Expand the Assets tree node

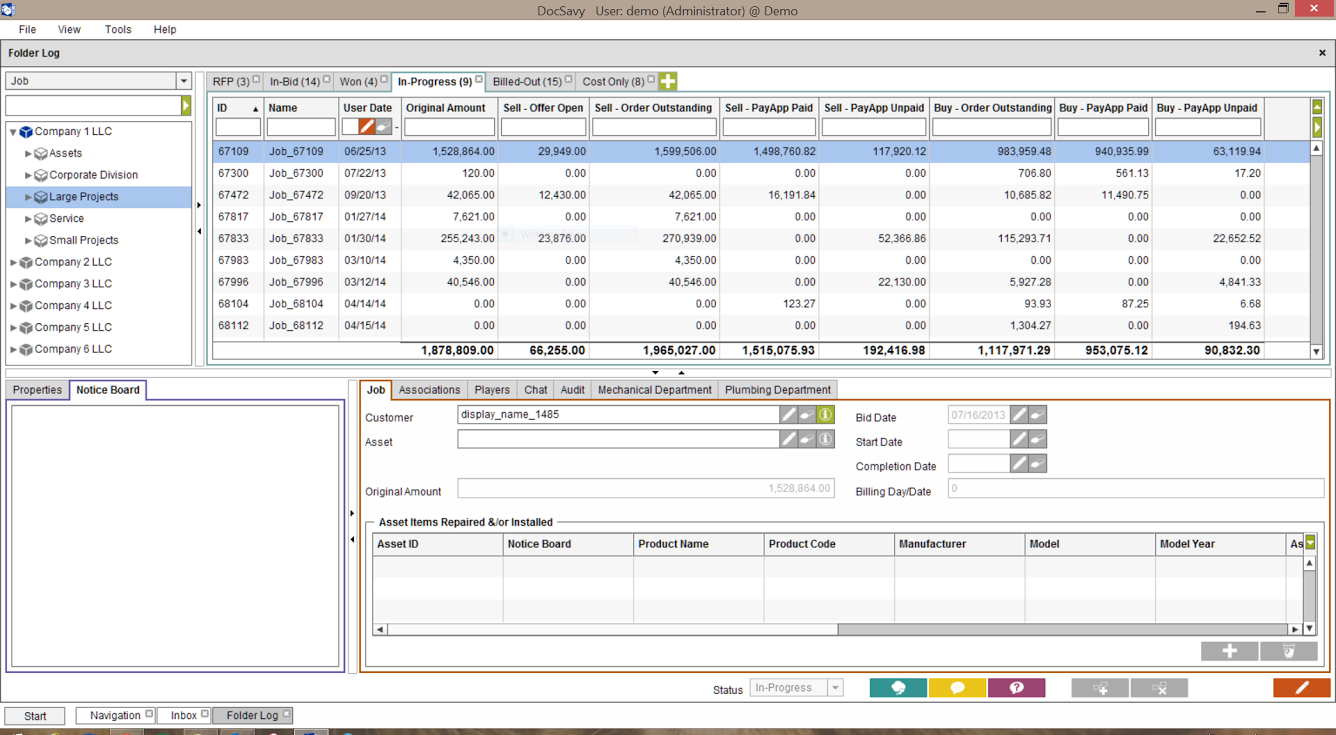click(28, 154)
